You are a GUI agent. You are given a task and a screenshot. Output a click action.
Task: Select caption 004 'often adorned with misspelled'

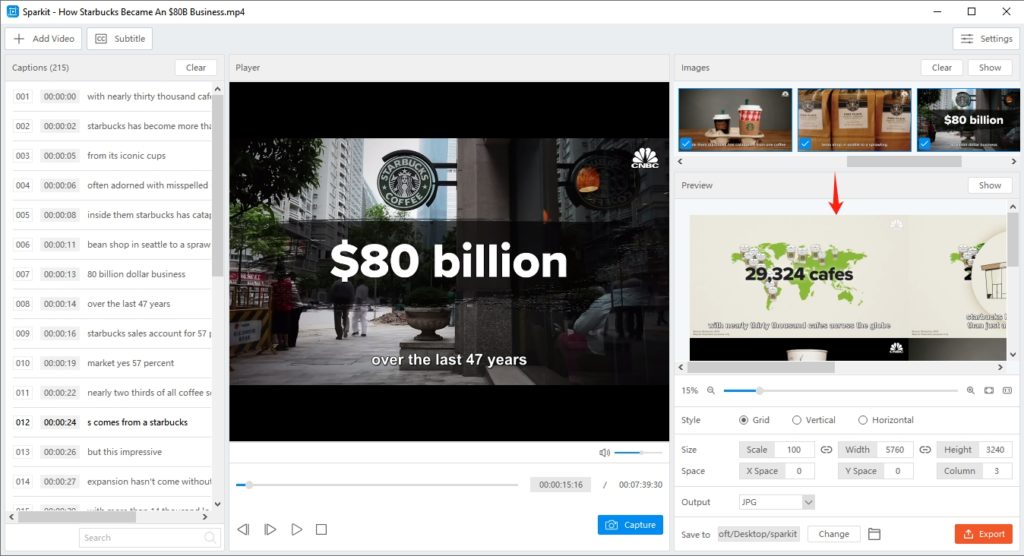112,185
